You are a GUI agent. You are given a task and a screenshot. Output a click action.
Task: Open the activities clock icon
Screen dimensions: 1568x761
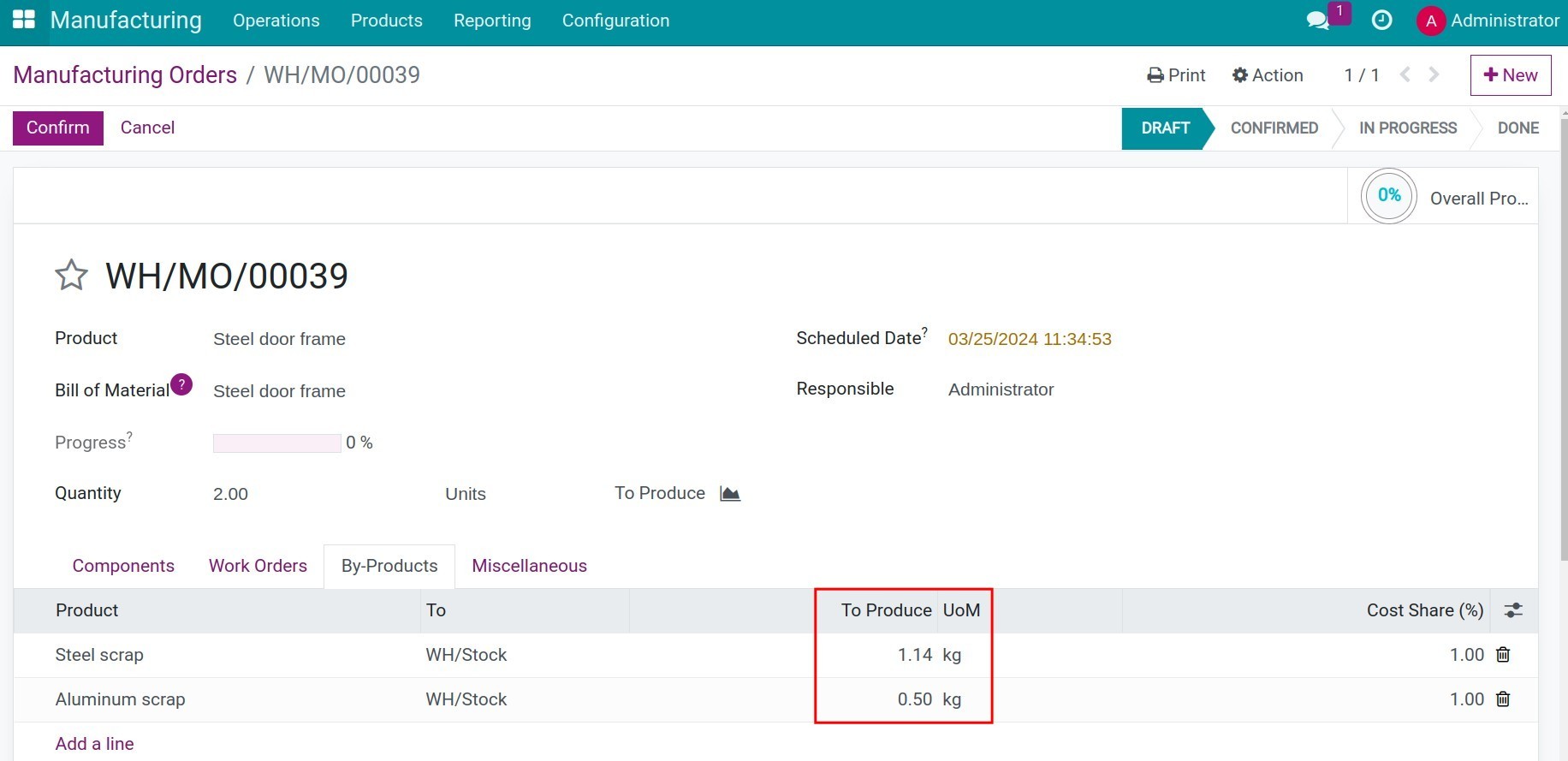click(1381, 21)
